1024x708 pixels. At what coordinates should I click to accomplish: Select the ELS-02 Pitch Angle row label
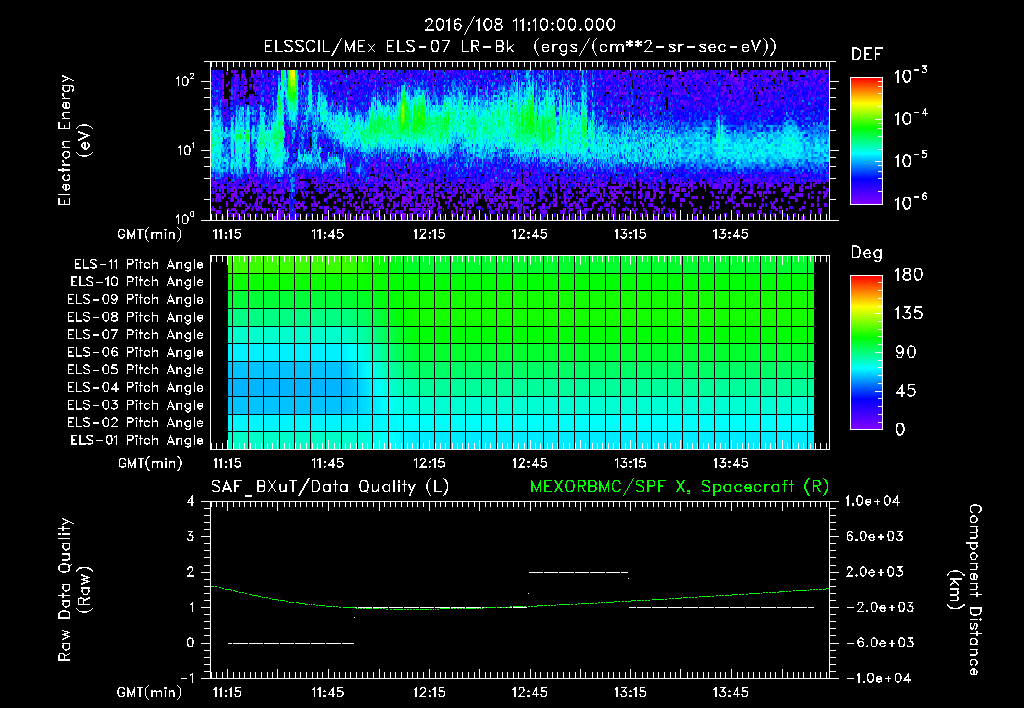click(x=135, y=423)
